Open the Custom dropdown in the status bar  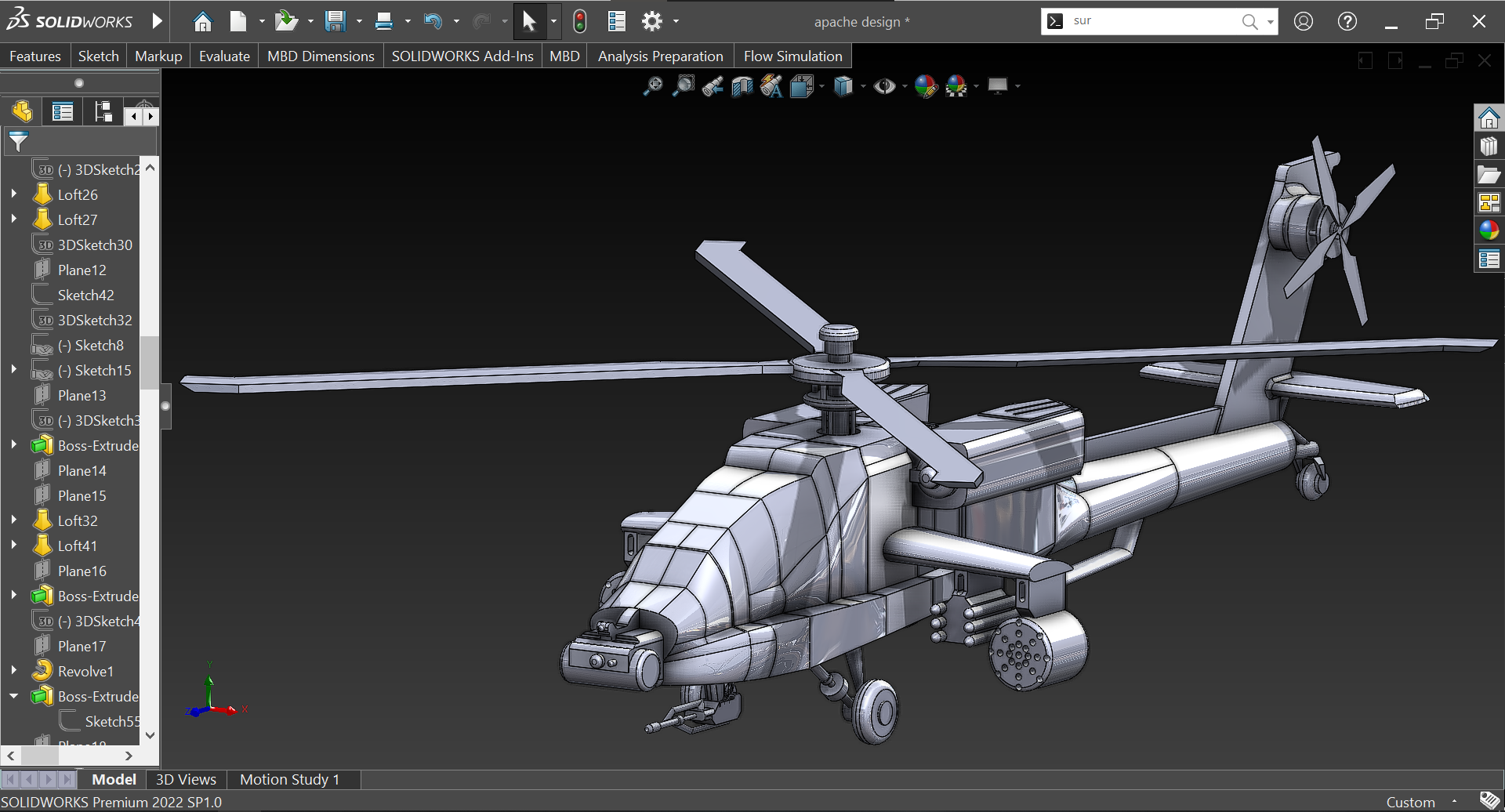(1455, 801)
